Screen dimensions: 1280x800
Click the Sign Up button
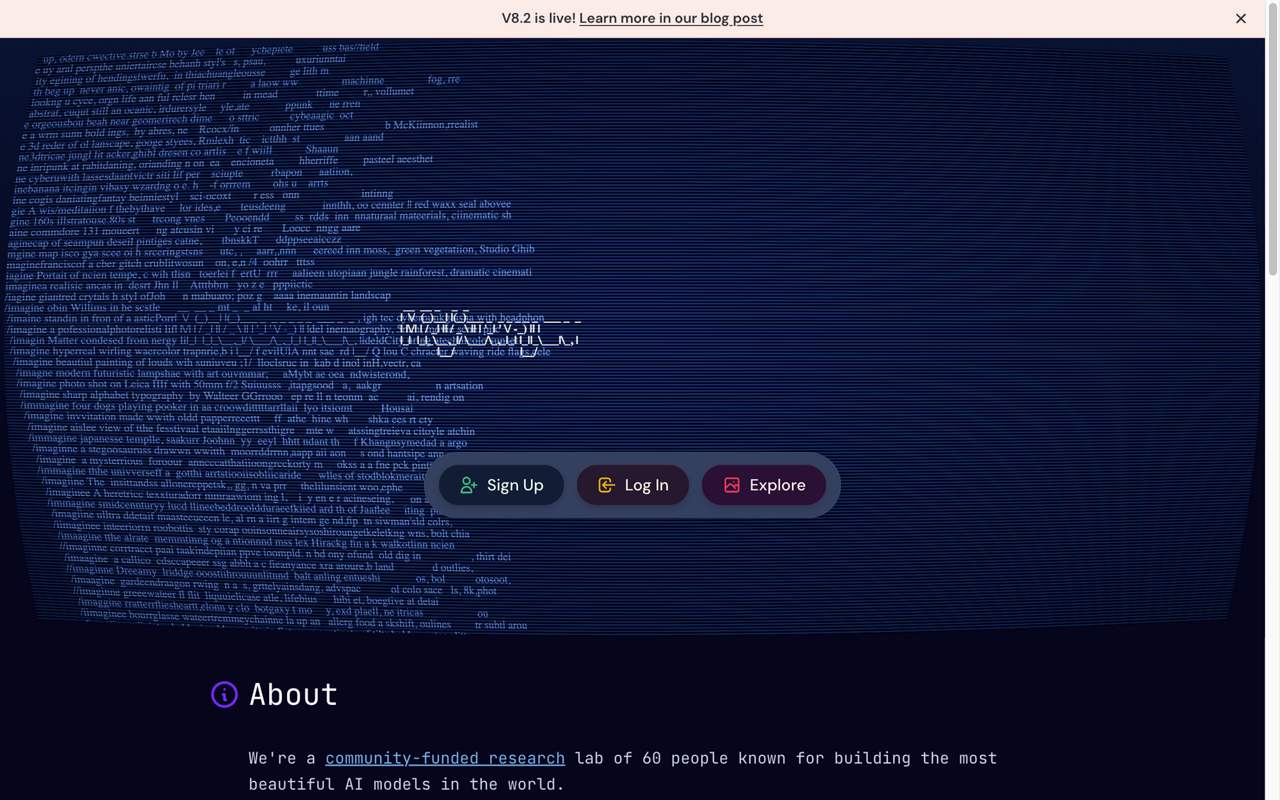coord(501,485)
